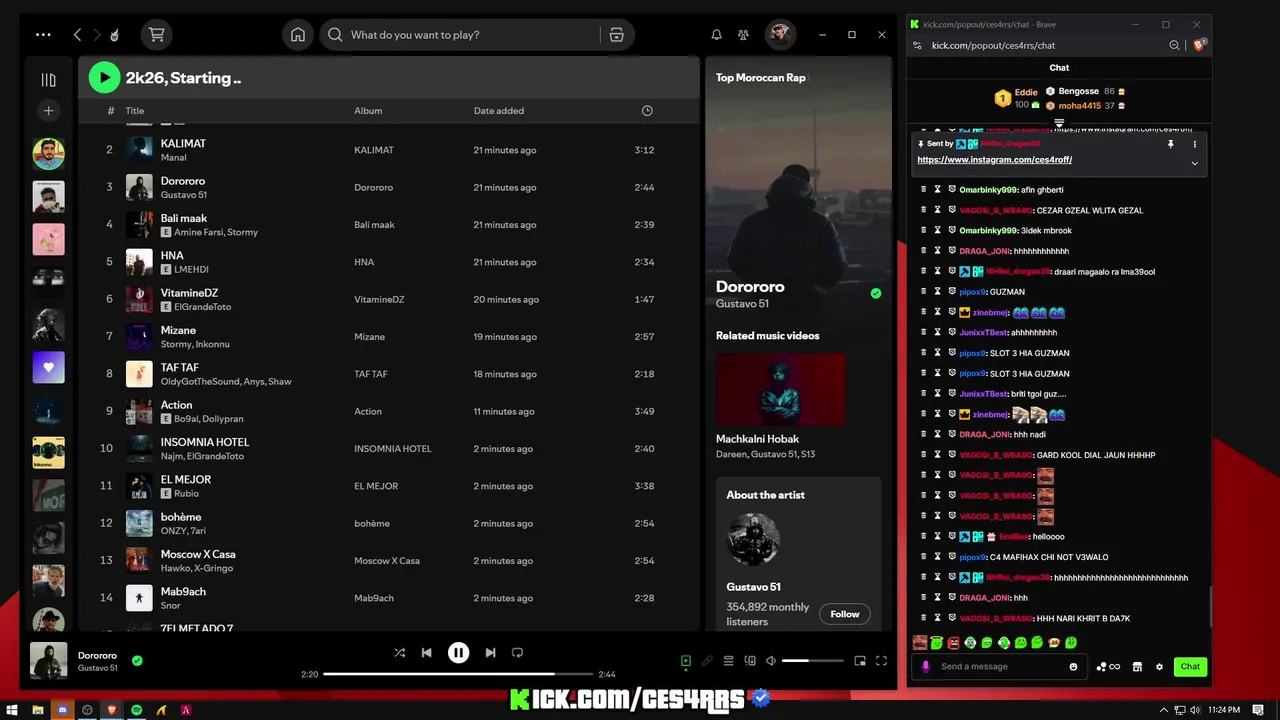Viewport: 1280px width, 720px height.
Task: Open the Windows Start menu
Action: pyautogui.click(x=13, y=710)
